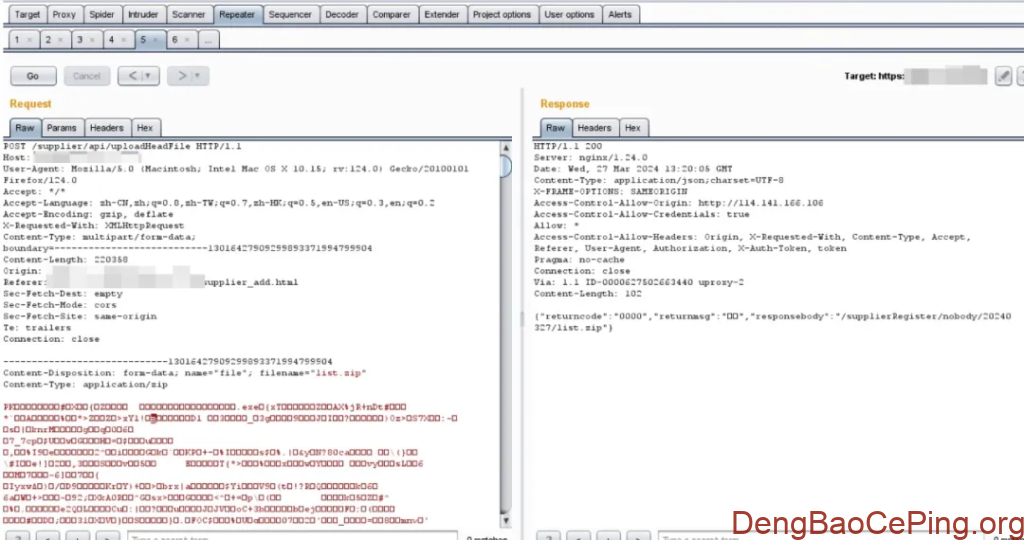This screenshot has width=1024, height=540.
Task: Close Repeater tab 6 with its x
Action: click(188, 40)
